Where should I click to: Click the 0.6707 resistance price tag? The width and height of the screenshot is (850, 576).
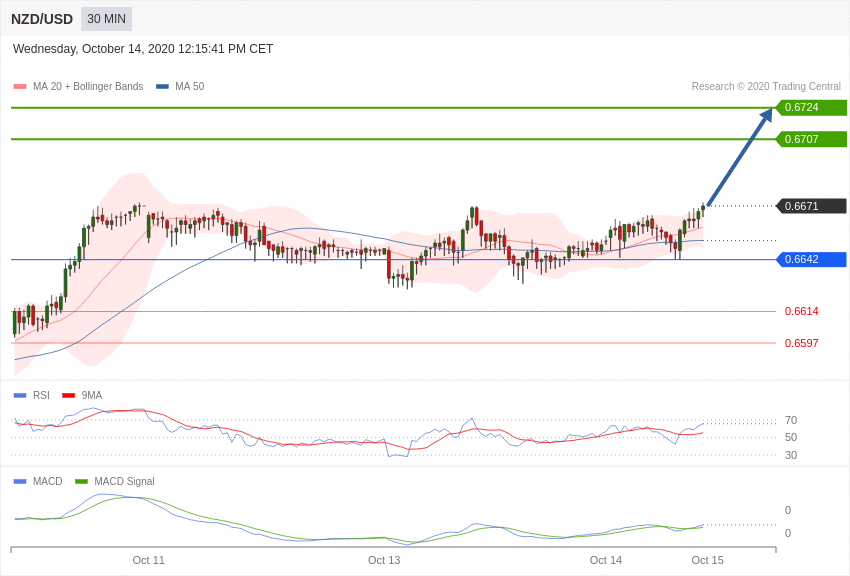(811, 139)
